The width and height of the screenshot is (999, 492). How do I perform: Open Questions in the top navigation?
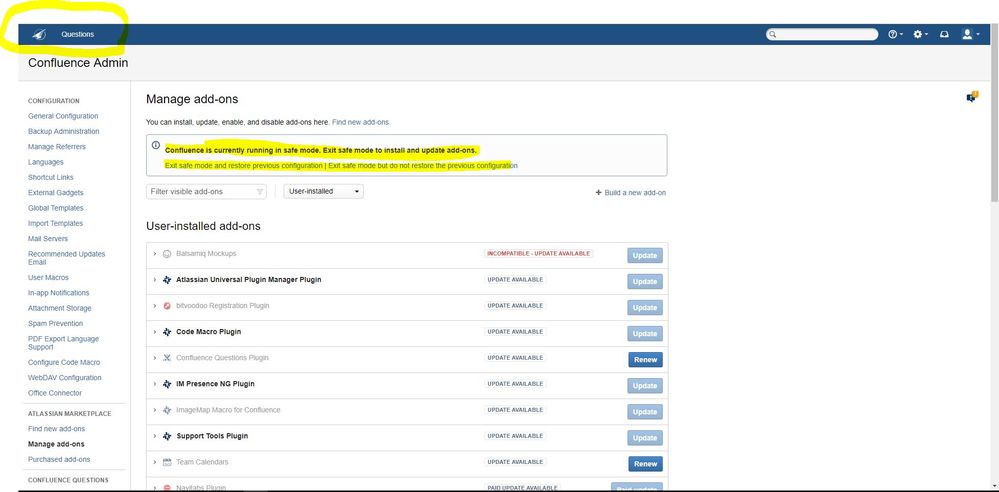pyautogui.click(x=78, y=34)
